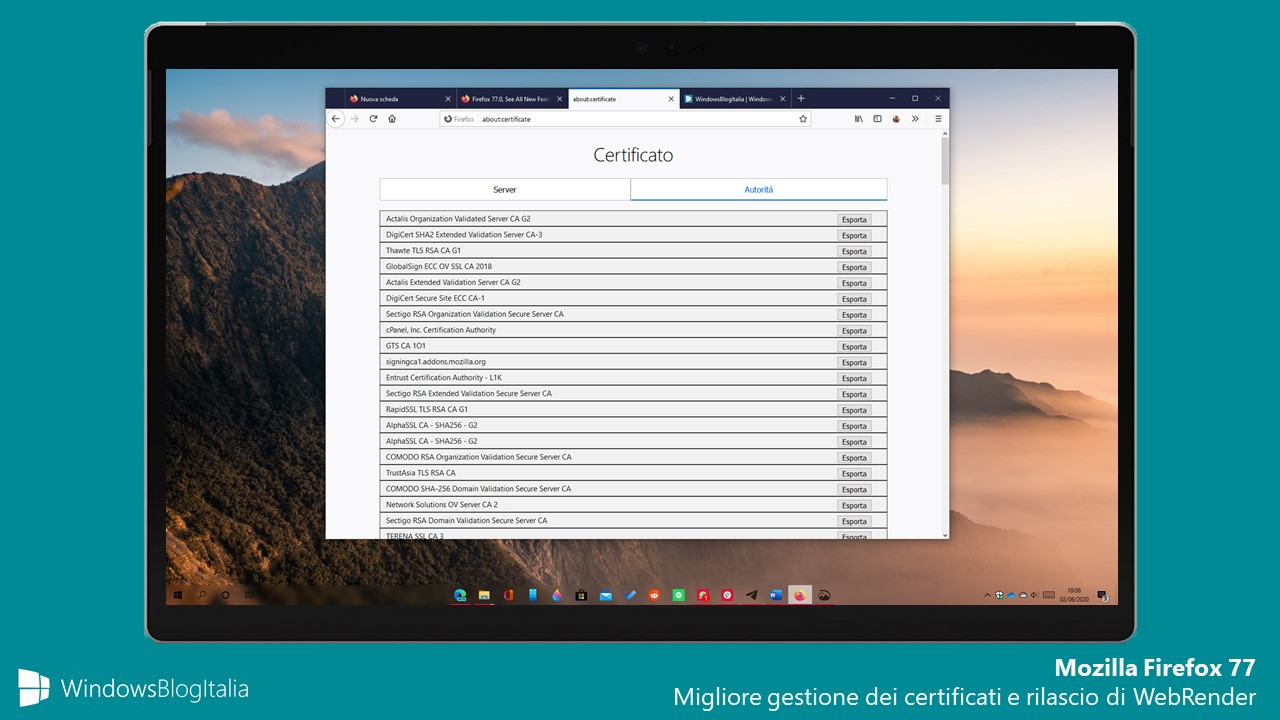The width and height of the screenshot is (1280, 720).
Task: Switch to the Firefox 77.0 release notes tab
Action: 512,99
